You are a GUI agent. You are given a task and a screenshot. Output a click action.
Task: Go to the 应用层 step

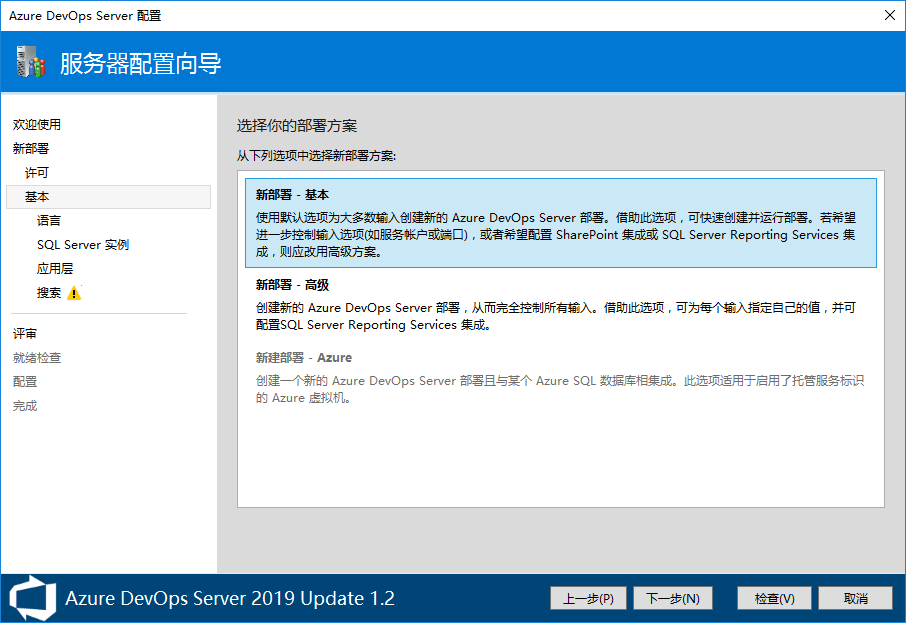point(55,269)
